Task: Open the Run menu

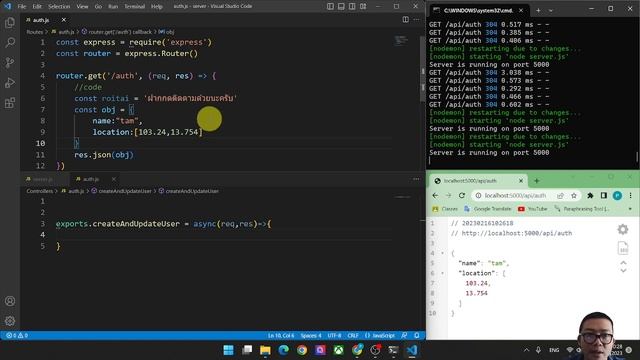Action: (x=113, y=7)
